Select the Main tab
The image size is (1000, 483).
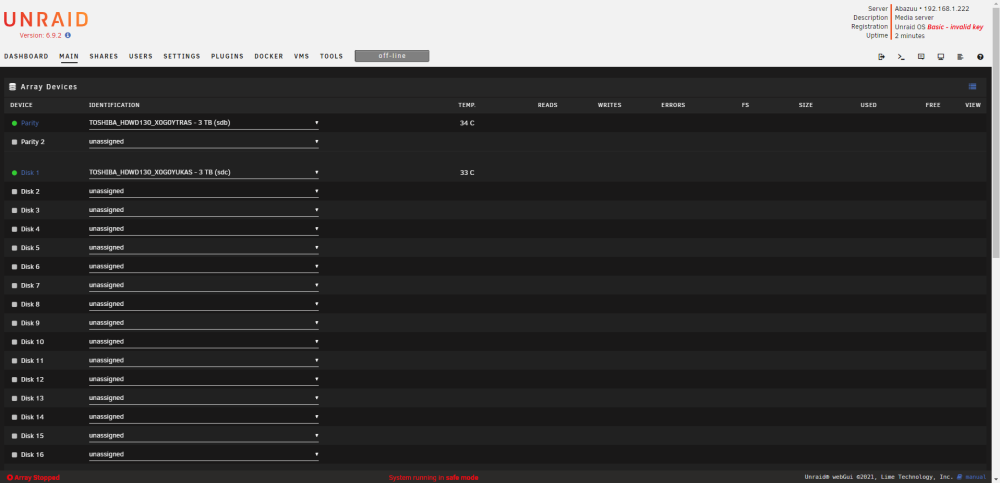click(69, 56)
